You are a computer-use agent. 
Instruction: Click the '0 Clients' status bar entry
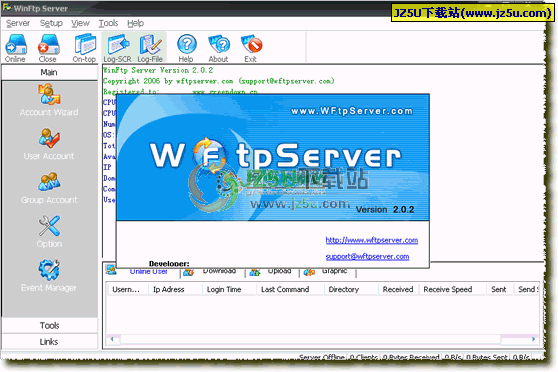coord(363,356)
